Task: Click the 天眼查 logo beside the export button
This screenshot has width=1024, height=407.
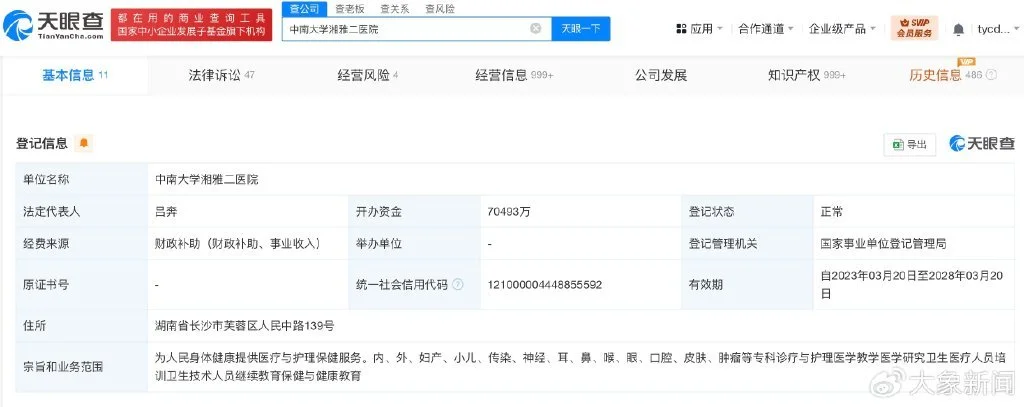Action: [x=982, y=144]
